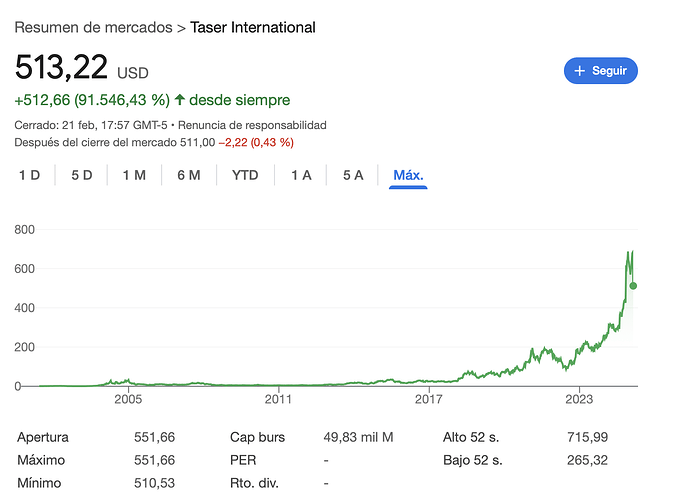Image resolution: width=682 pixels, height=500 pixels.
Task: Open the 5 A chart range
Action: [353, 175]
